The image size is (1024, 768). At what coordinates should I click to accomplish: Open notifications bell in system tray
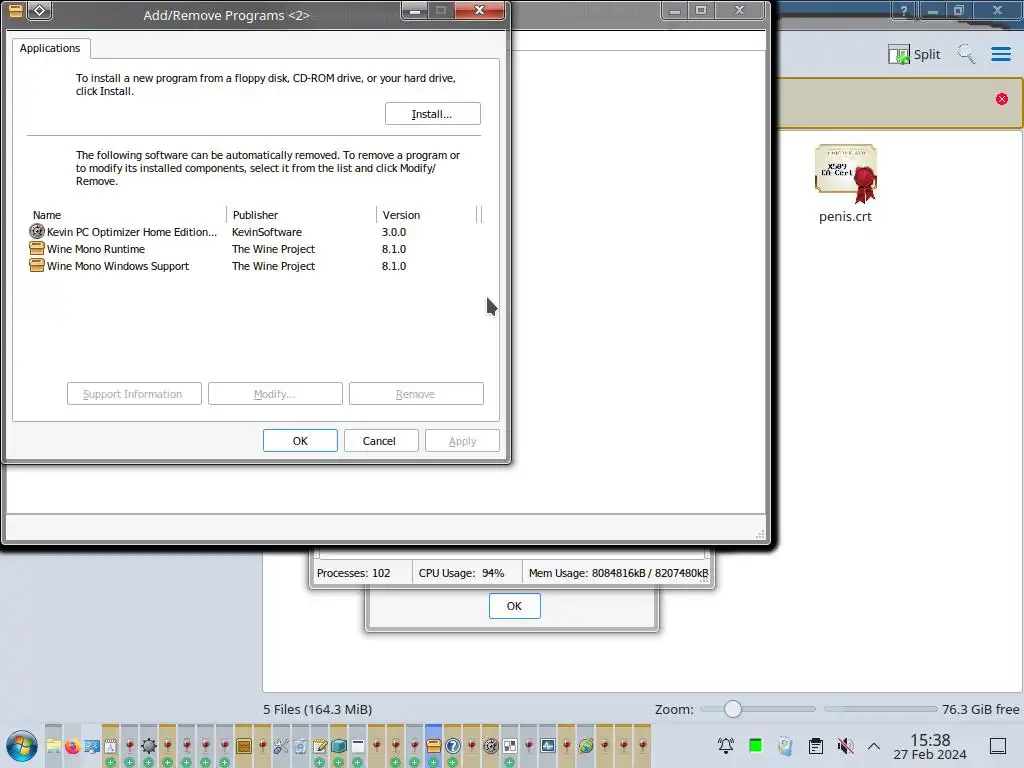tap(726, 746)
